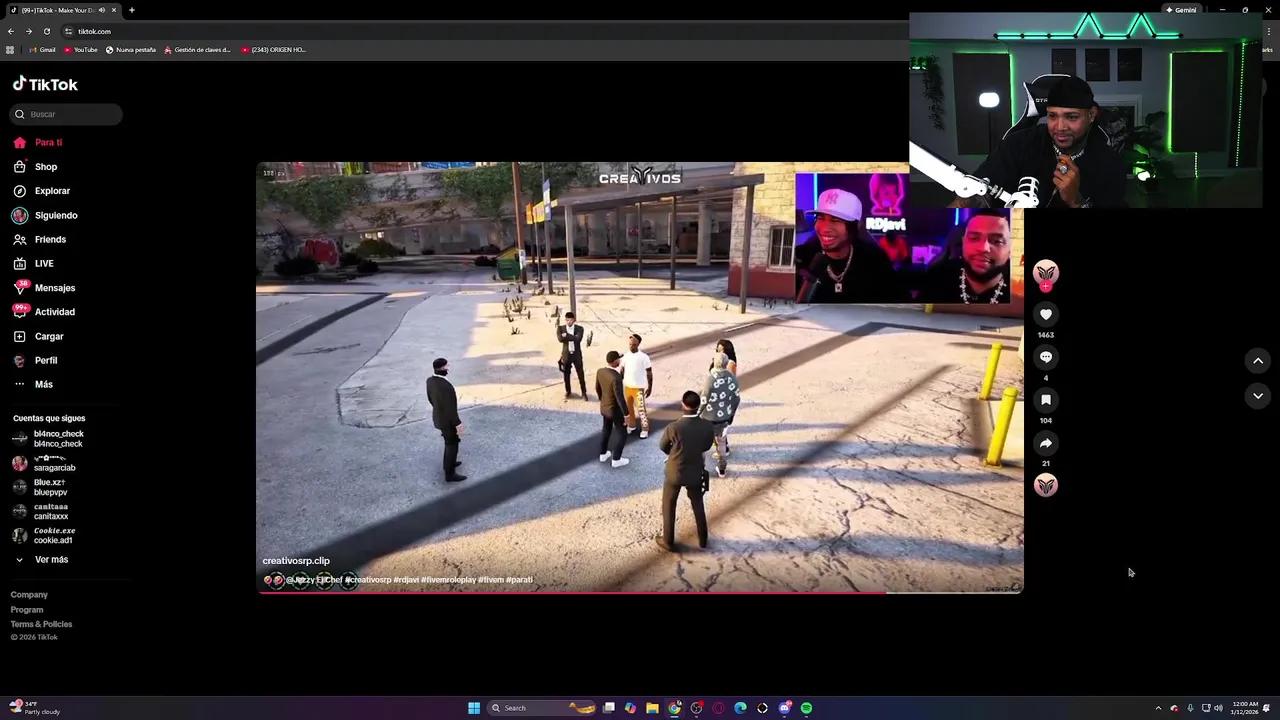1280x720 pixels.
Task: Open the Shop section
Action: point(35,167)
